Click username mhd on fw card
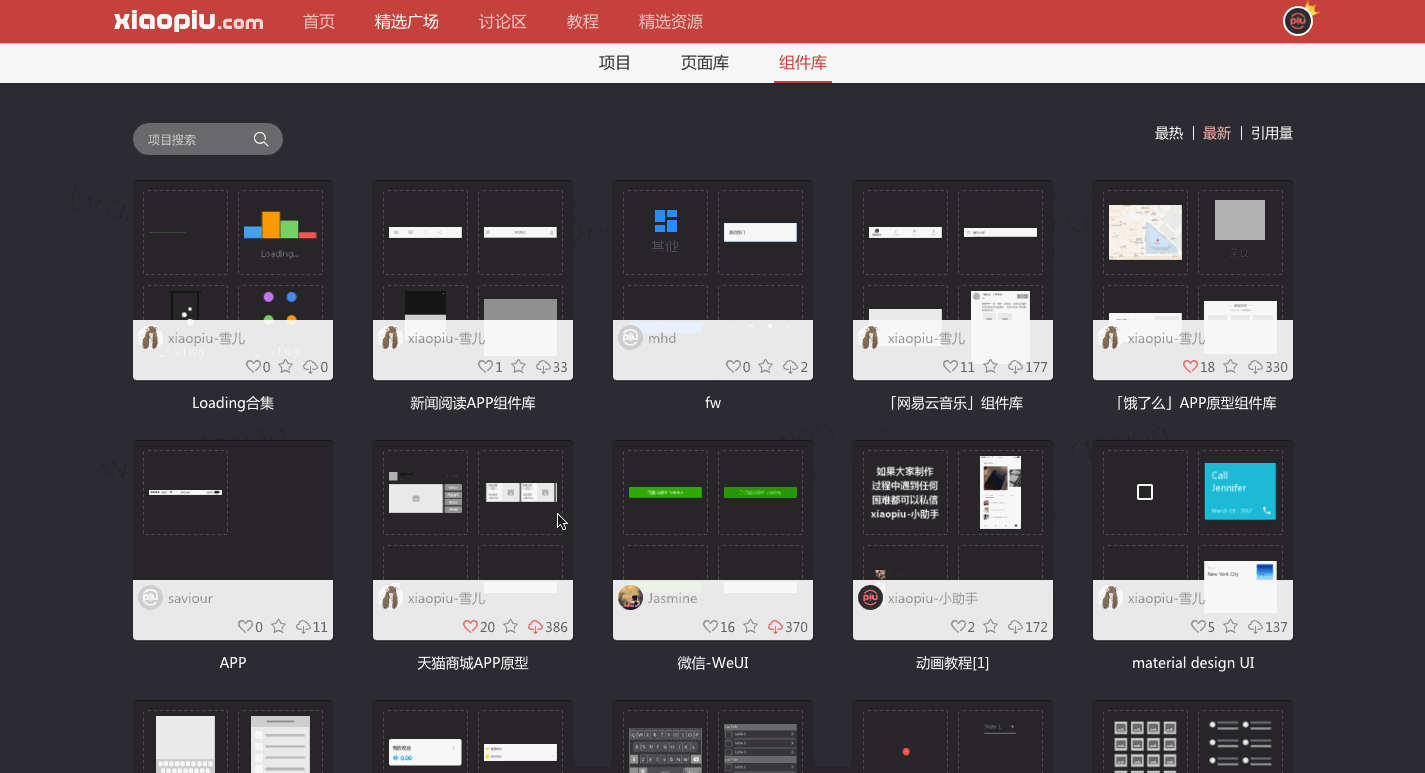1425x773 pixels. tap(662, 338)
